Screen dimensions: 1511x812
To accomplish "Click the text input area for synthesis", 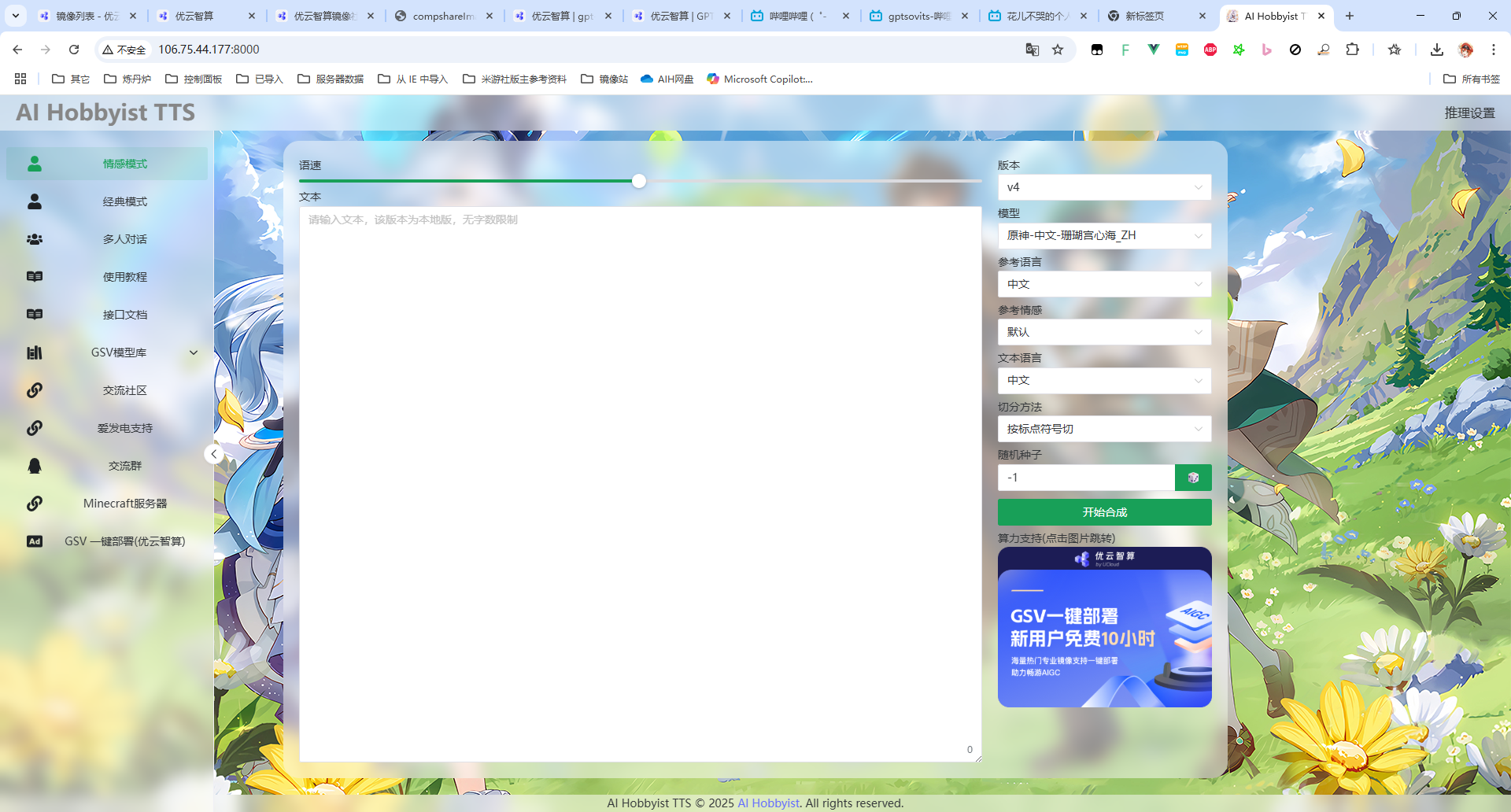I will pyautogui.click(x=640, y=484).
